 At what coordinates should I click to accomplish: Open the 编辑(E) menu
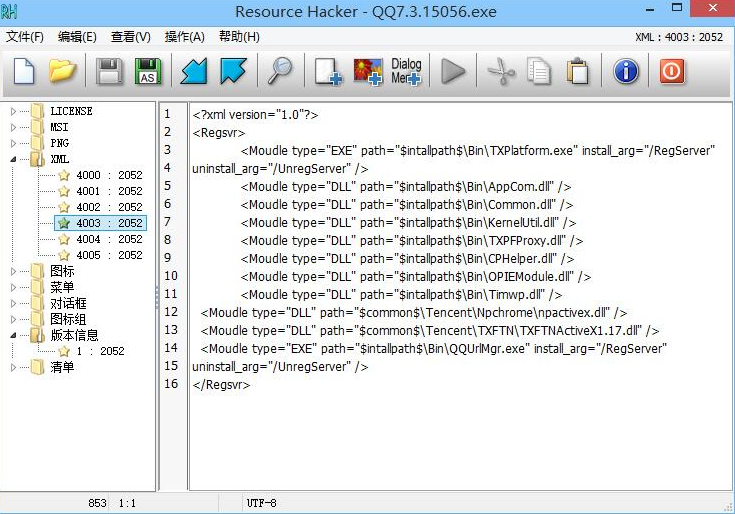(77, 37)
